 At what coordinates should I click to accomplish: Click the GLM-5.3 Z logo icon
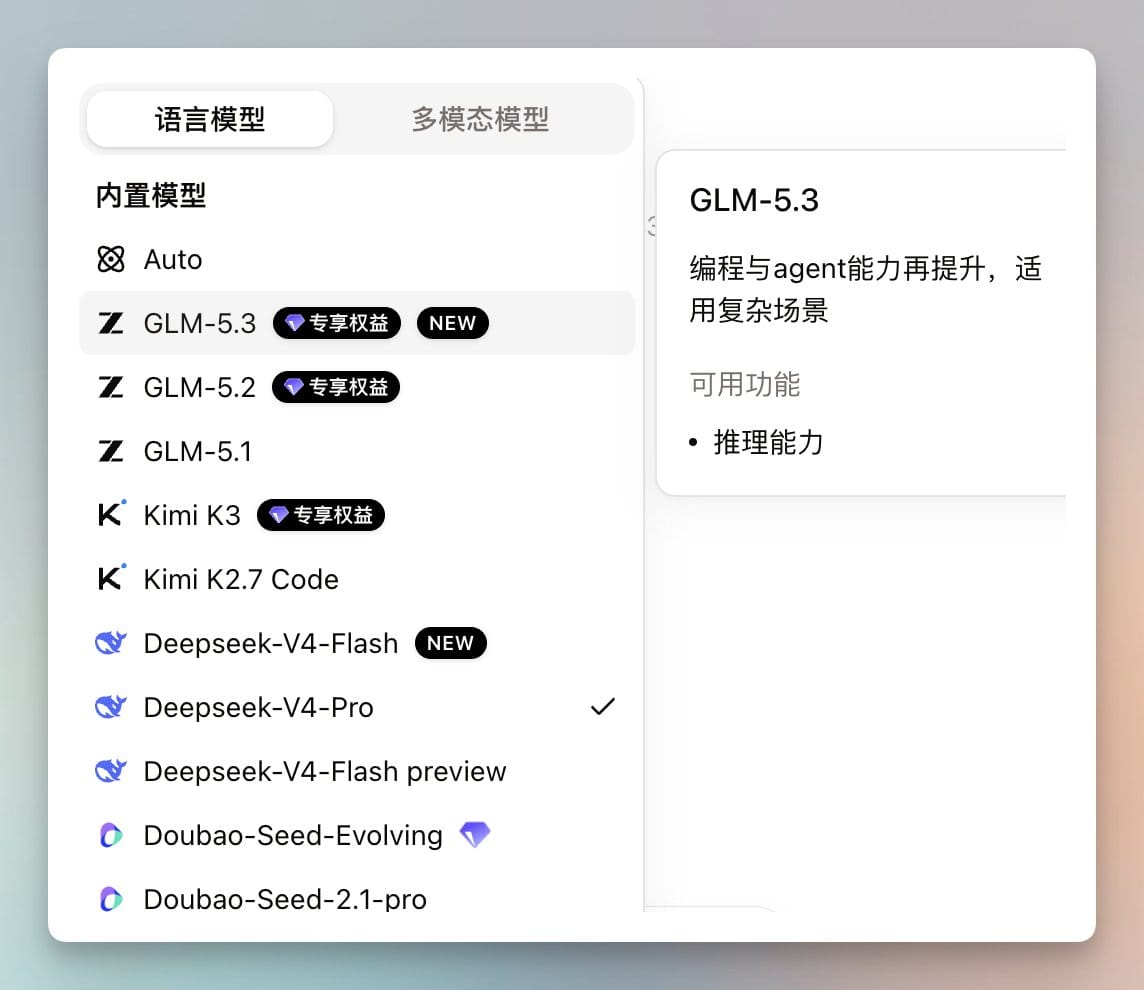tap(111, 323)
